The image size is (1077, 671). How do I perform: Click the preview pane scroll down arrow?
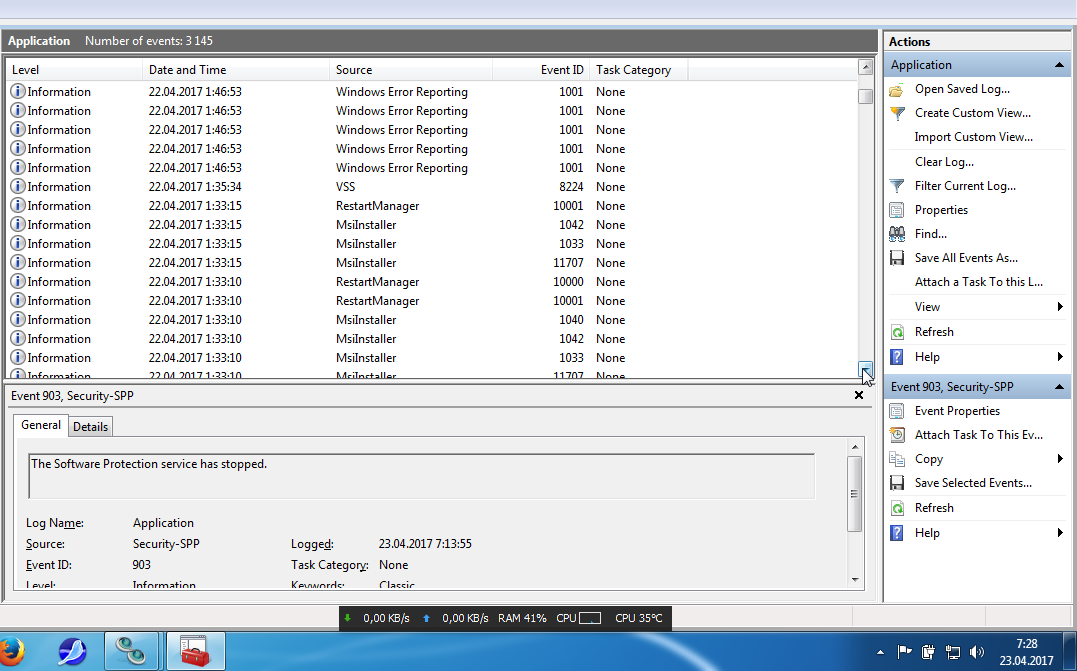pyautogui.click(x=854, y=580)
